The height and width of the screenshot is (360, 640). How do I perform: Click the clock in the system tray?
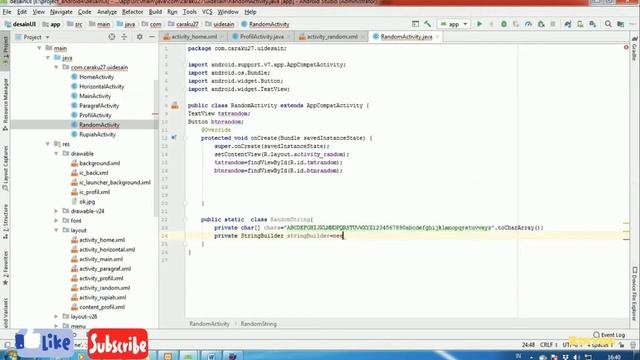[x=614, y=357]
